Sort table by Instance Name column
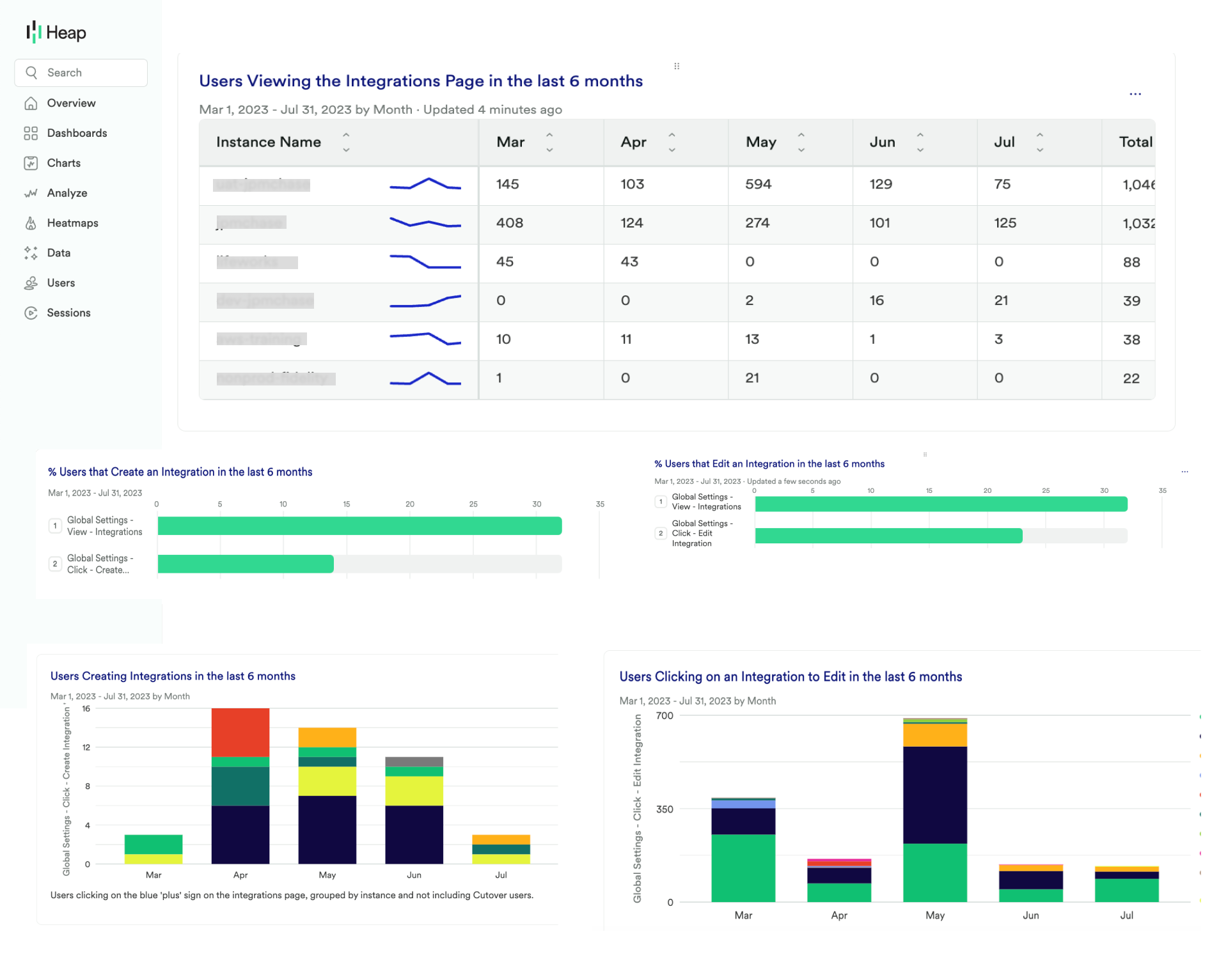The image size is (1228, 980). [x=346, y=142]
